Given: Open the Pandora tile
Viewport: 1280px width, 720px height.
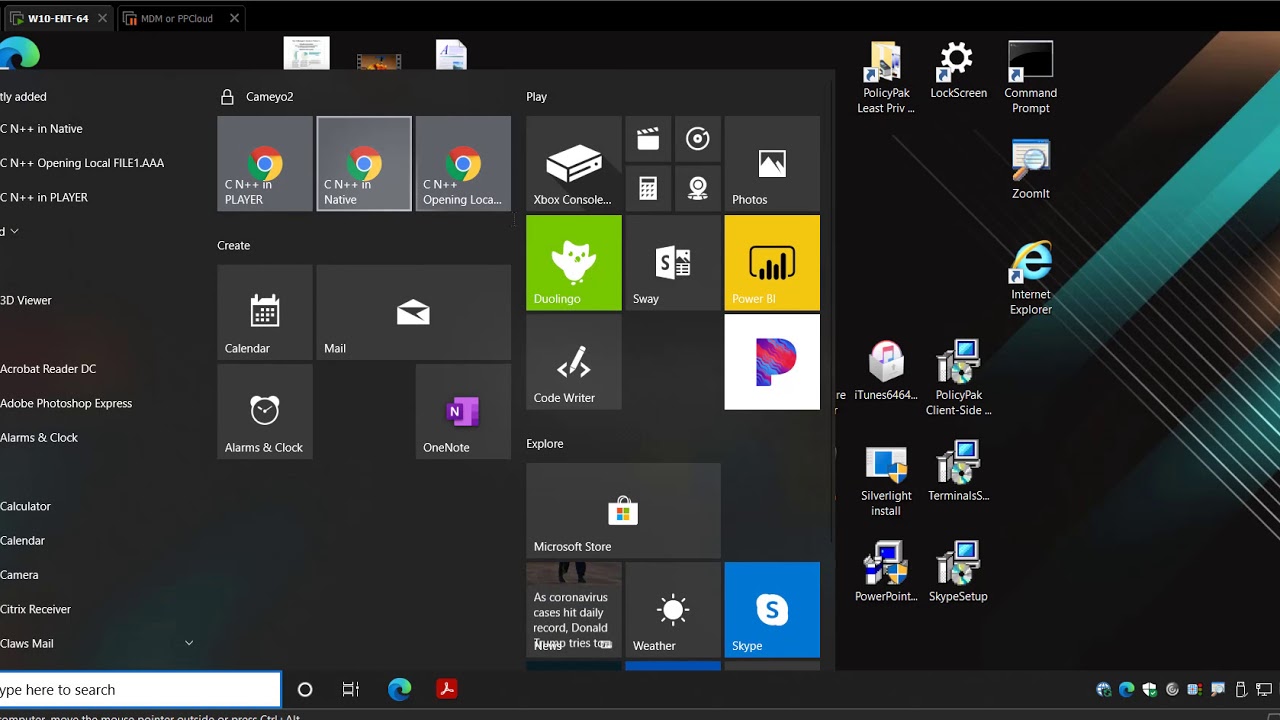Looking at the screenshot, I should pos(772,362).
